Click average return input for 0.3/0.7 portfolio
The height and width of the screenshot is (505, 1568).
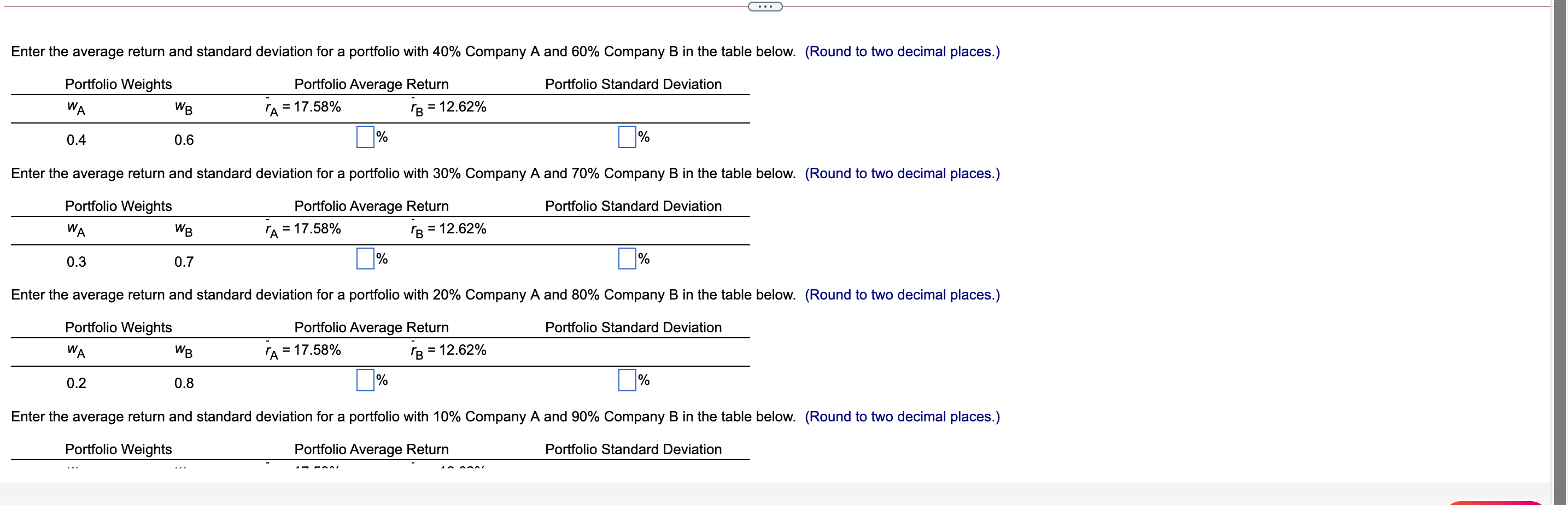click(365, 259)
